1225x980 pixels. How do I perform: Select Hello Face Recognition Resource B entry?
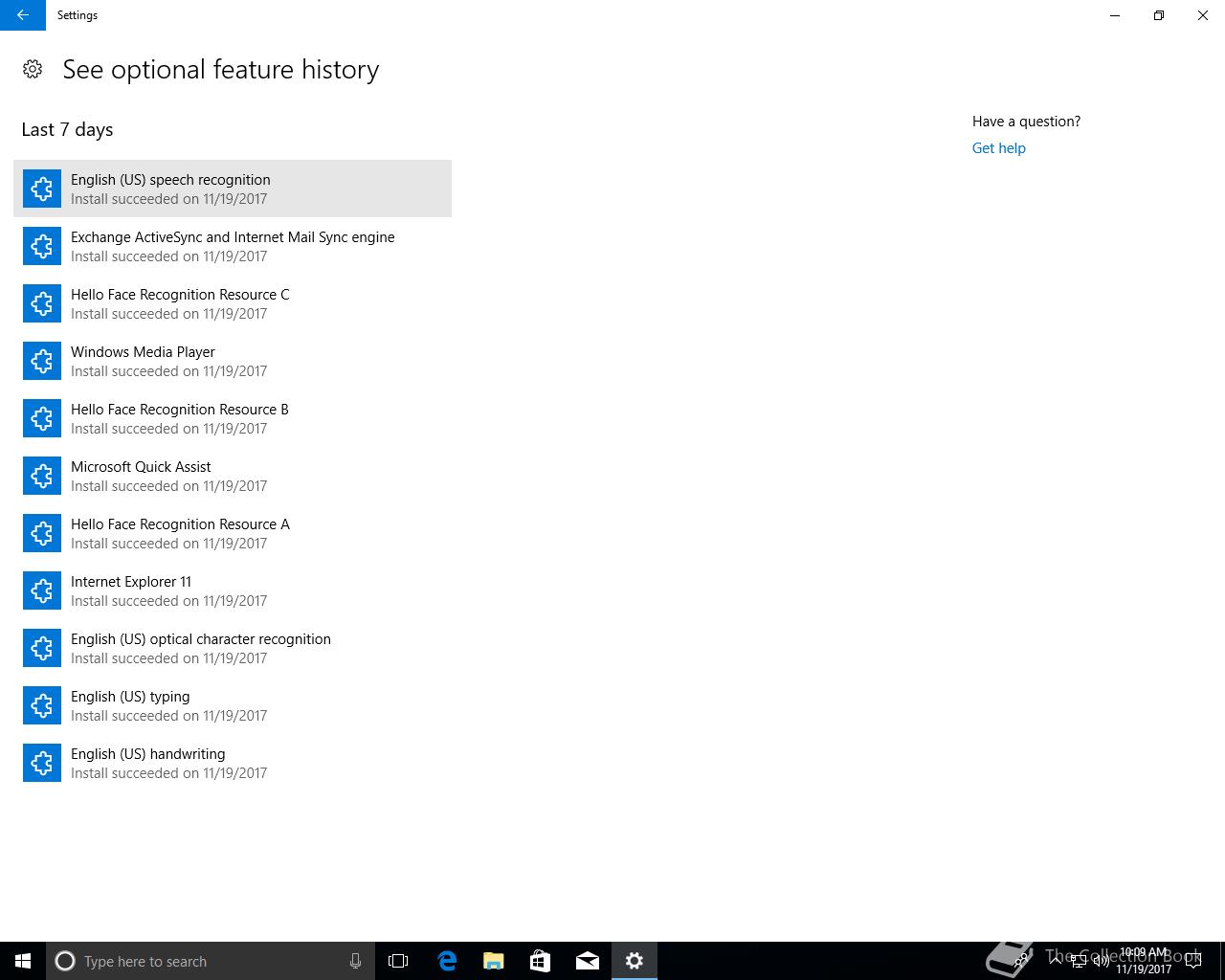pos(233,418)
